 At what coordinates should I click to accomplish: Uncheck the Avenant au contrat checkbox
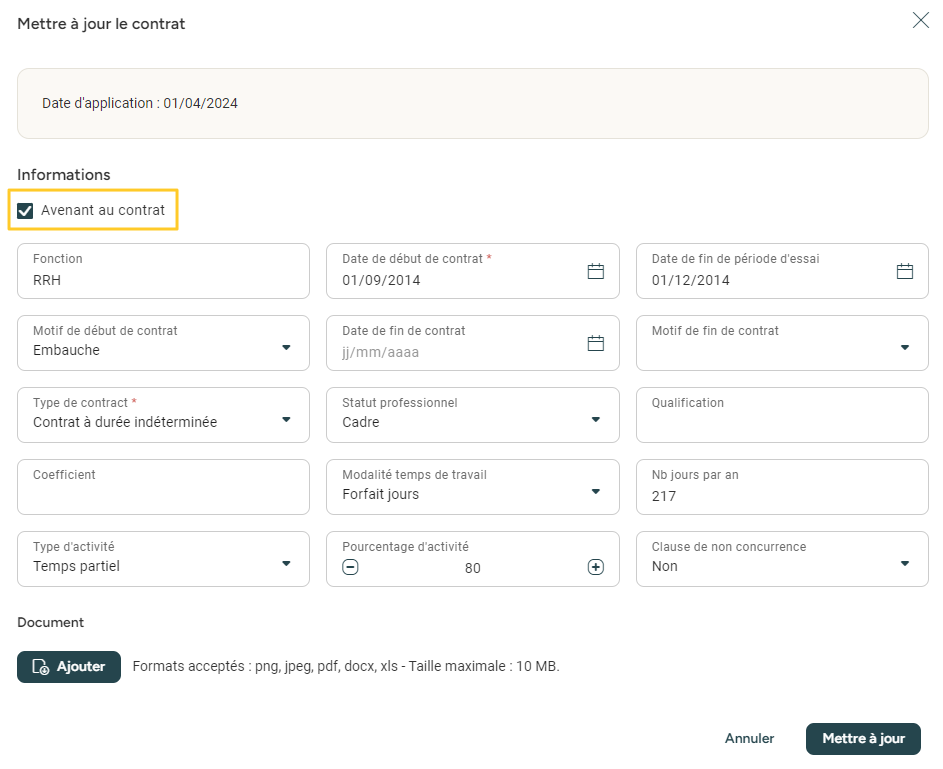pyautogui.click(x=26, y=211)
